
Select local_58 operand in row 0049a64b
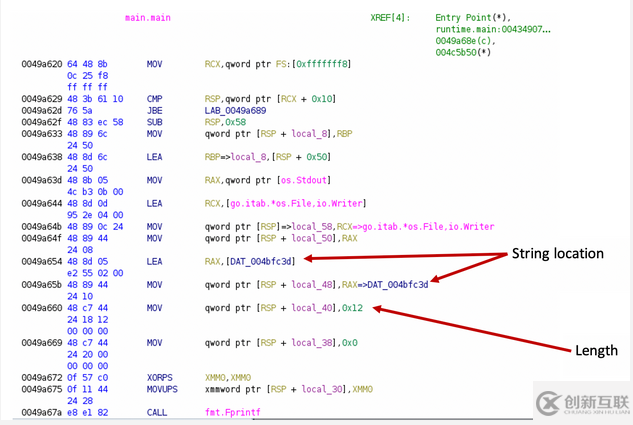click(311, 227)
